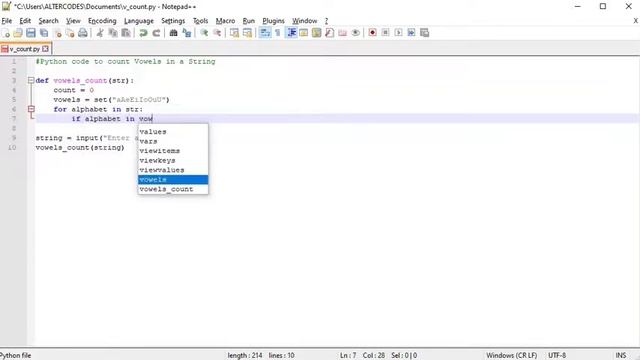Image resolution: width=640 pixels, height=360 pixels.
Task: Choose 'values' from the autocomplete list
Action: (173, 132)
